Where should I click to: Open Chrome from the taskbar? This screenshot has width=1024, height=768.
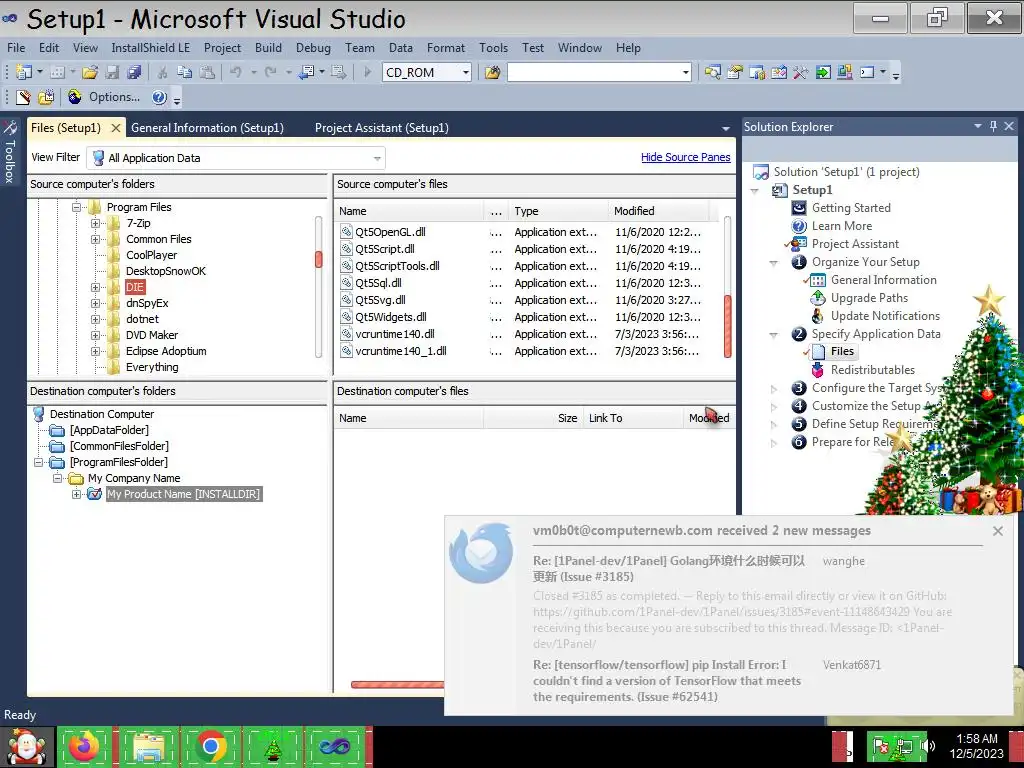click(210, 746)
